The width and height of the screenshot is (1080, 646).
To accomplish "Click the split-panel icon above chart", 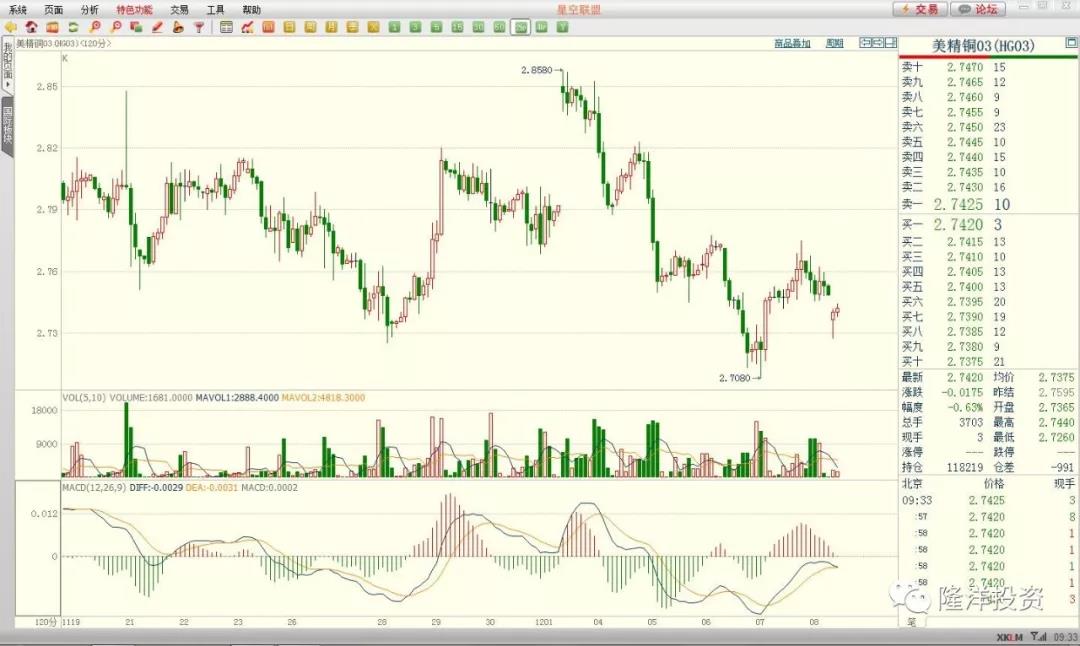I will click(891, 43).
